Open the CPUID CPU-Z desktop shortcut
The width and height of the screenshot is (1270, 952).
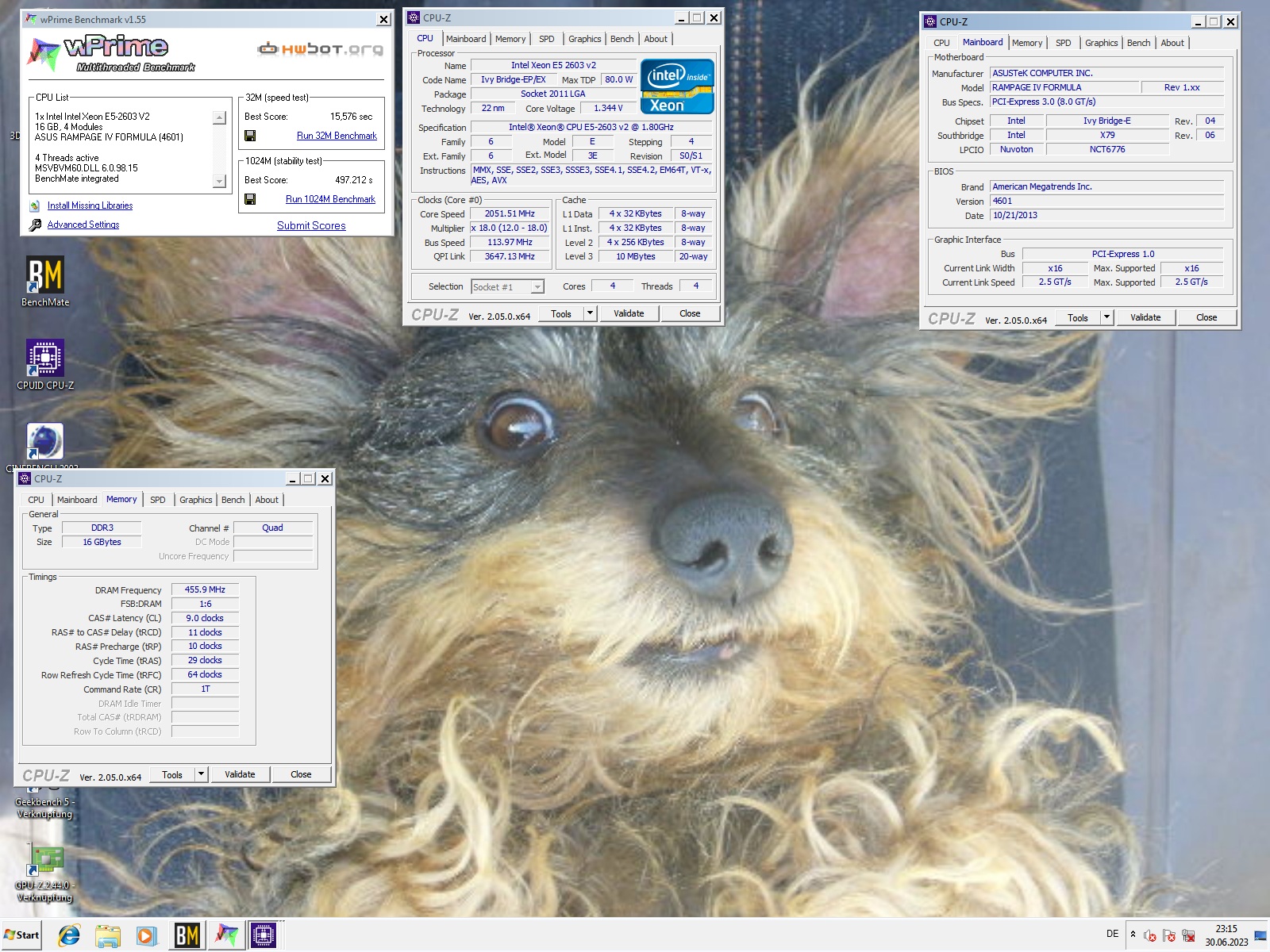point(45,365)
